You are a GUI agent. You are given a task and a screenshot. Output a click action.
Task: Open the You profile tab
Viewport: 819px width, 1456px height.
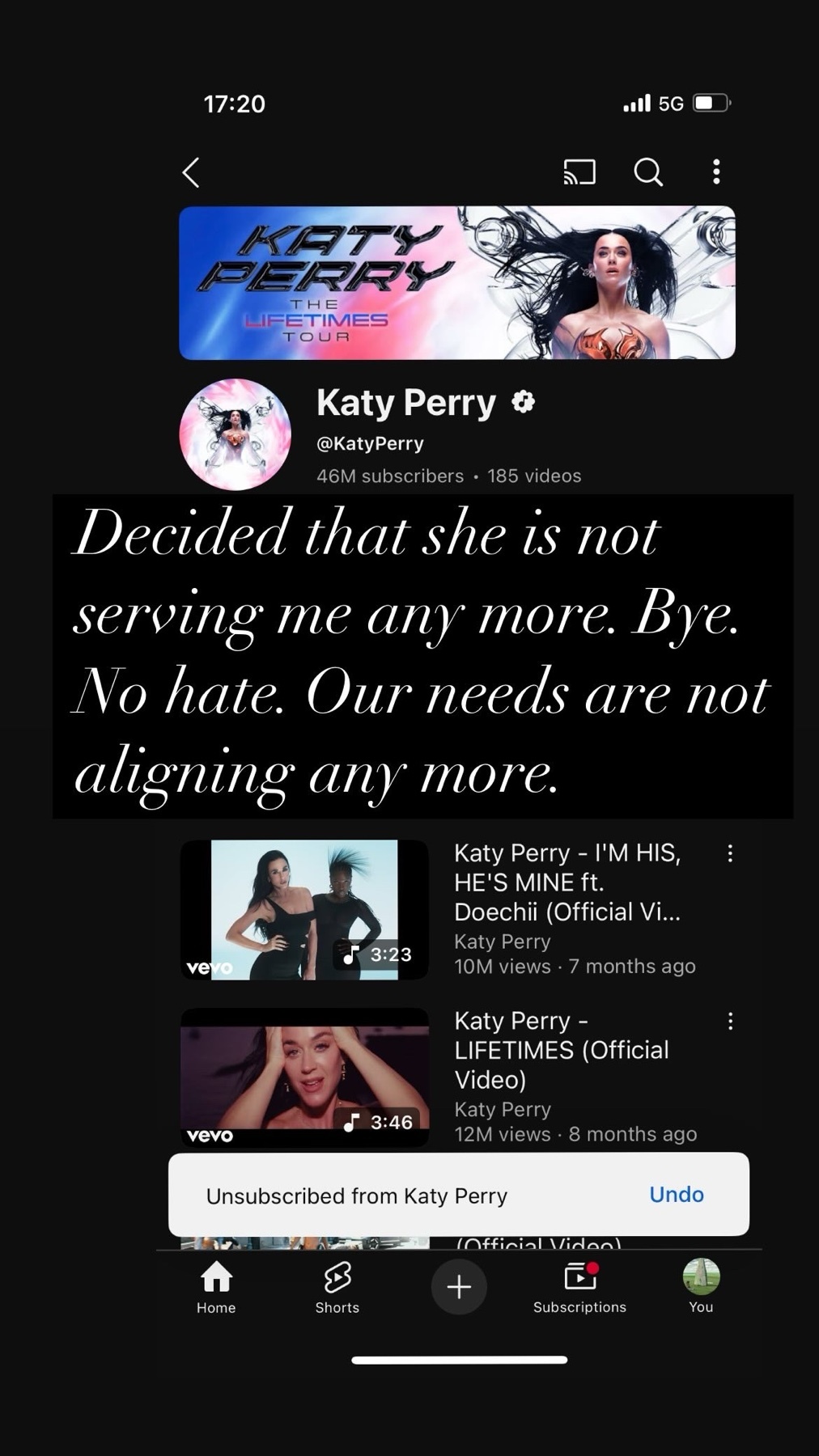pos(701,1287)
